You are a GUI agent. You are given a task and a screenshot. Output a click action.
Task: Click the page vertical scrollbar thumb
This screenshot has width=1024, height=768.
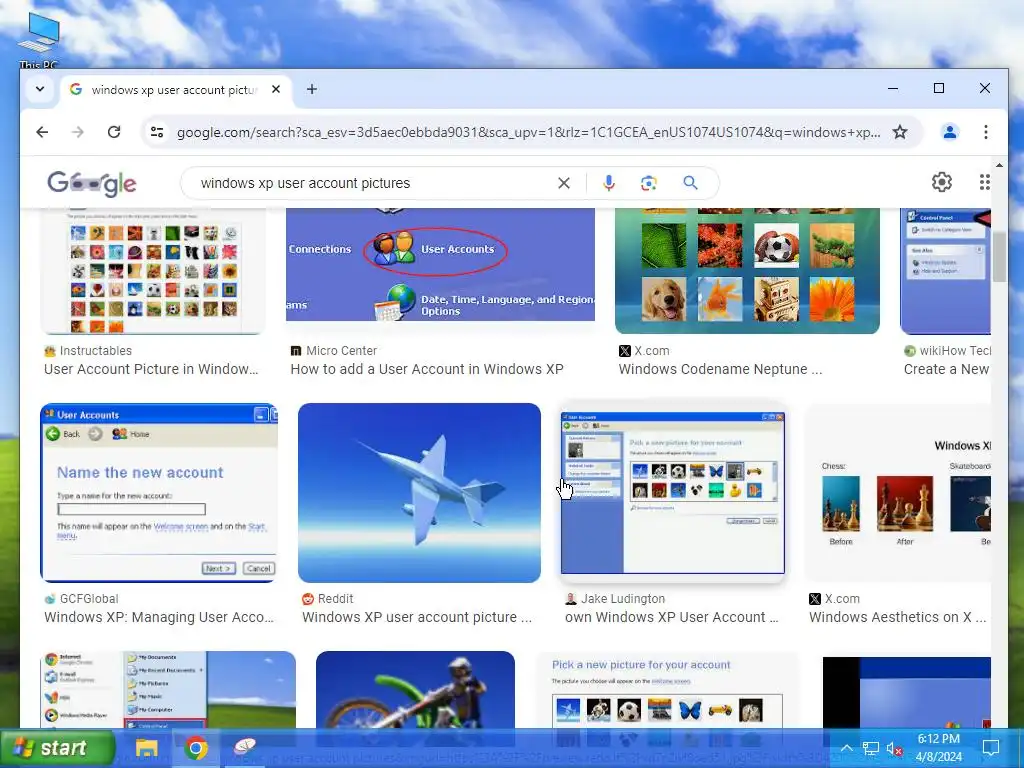pos(999,257)
